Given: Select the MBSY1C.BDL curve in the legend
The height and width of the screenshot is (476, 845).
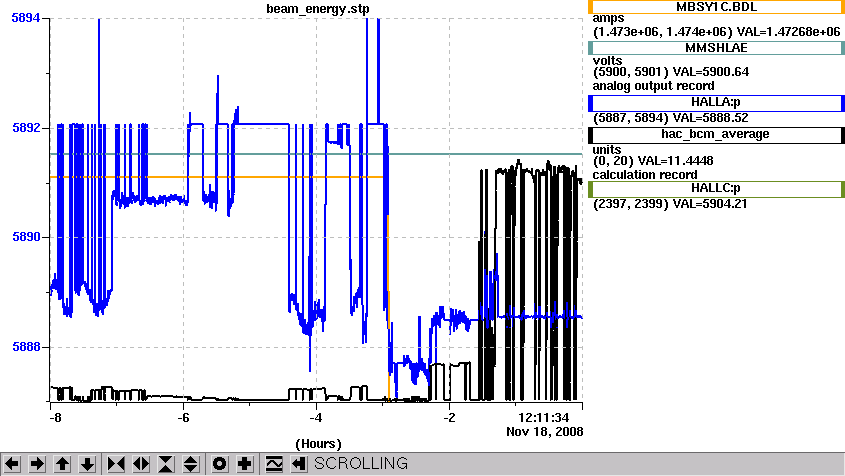Looking at the screenshot, I should click(x=716, y=7).
